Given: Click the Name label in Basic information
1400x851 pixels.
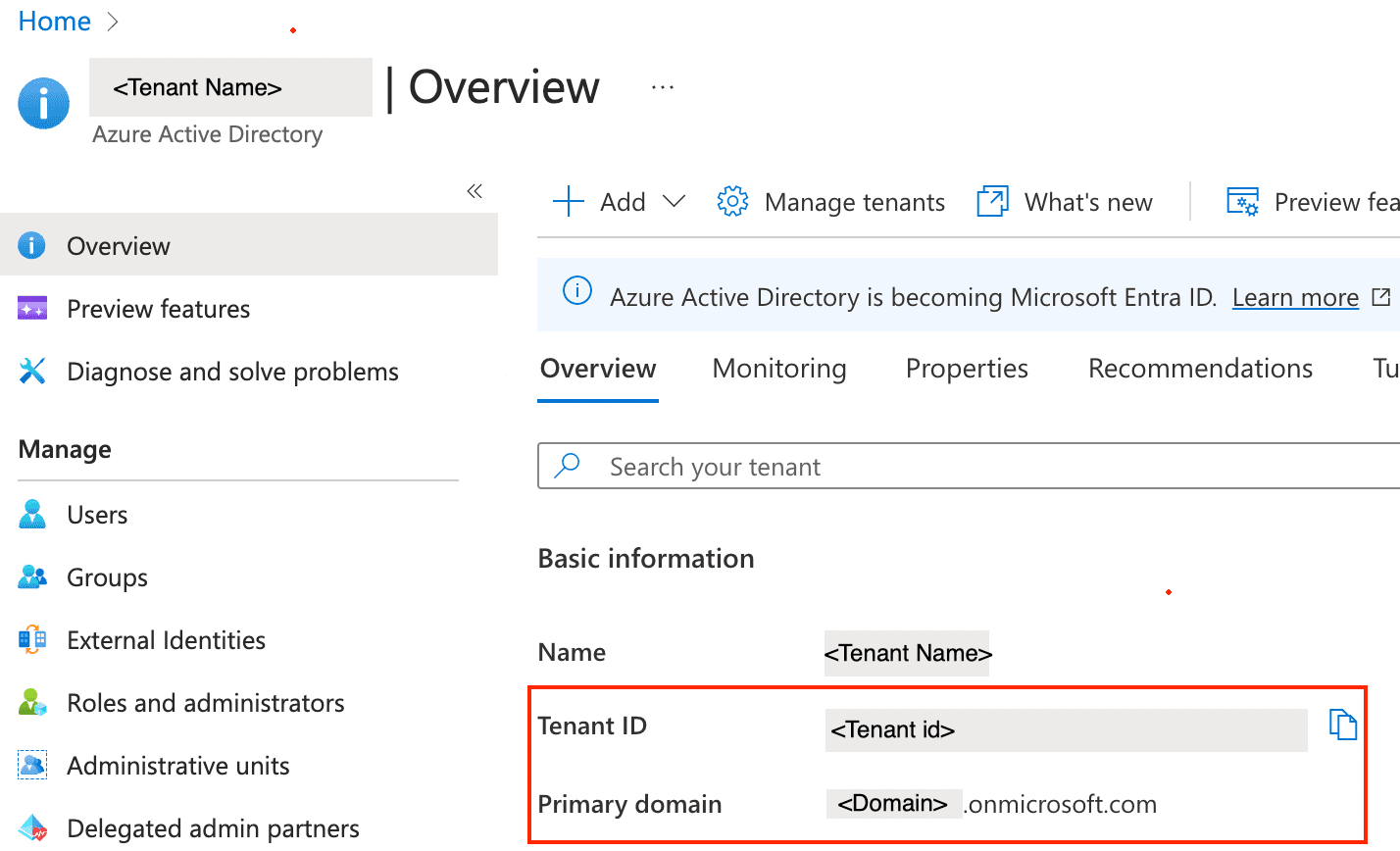Looking at the screenshot, I should 572,653.
